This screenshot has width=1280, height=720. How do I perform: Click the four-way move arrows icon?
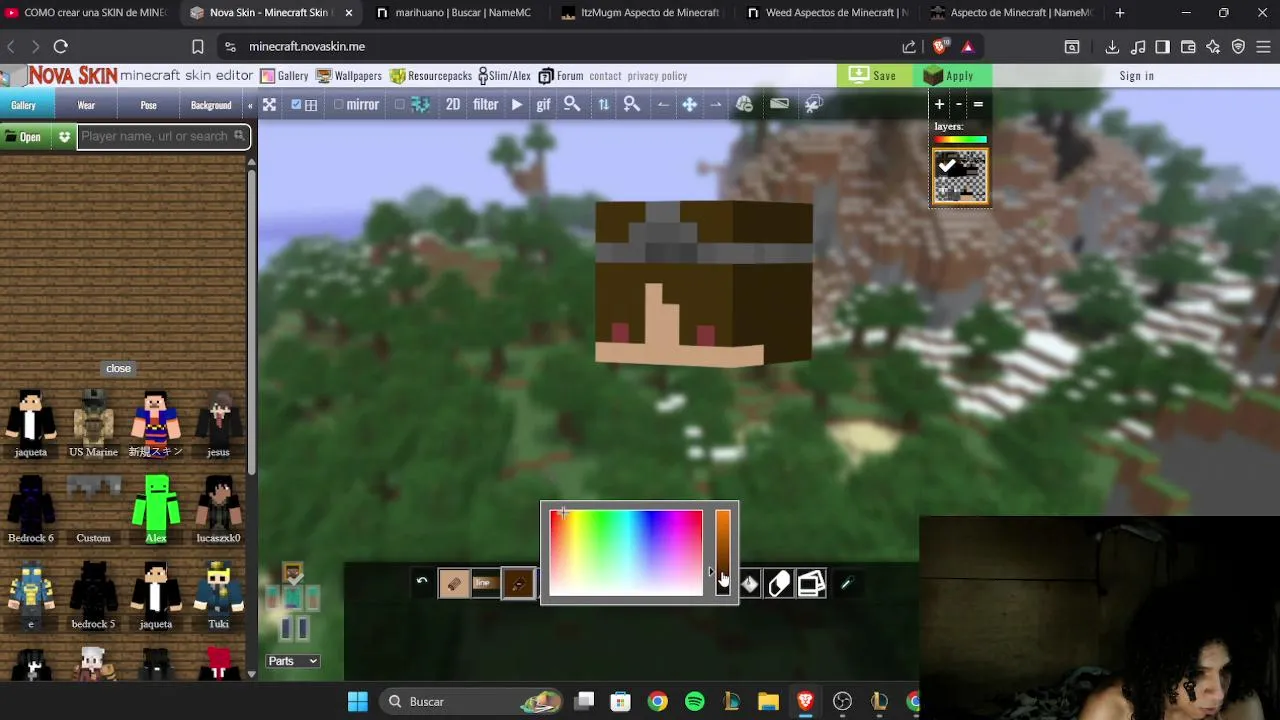point(690,104)
